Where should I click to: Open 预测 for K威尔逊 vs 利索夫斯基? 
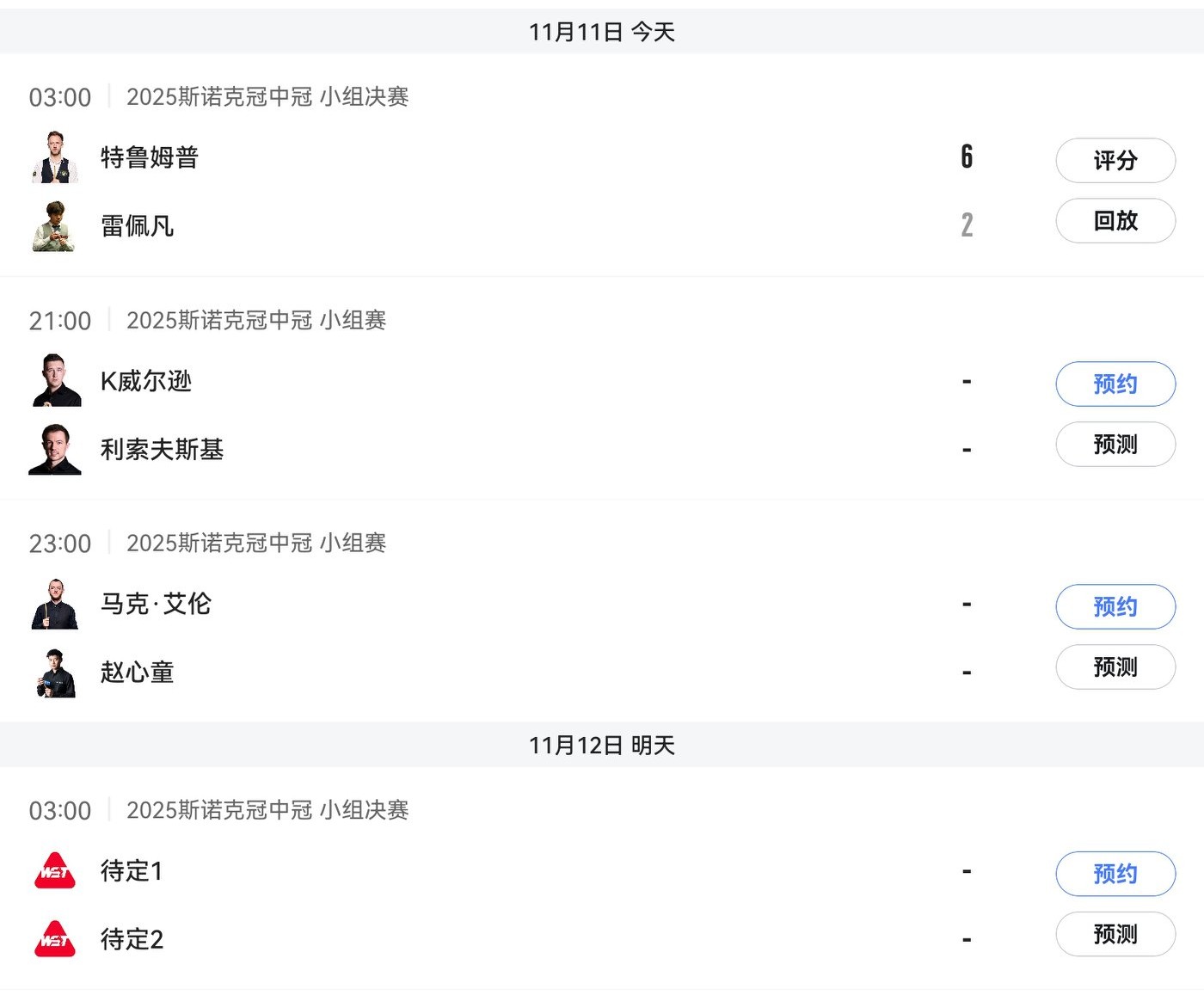(1115, 445)
